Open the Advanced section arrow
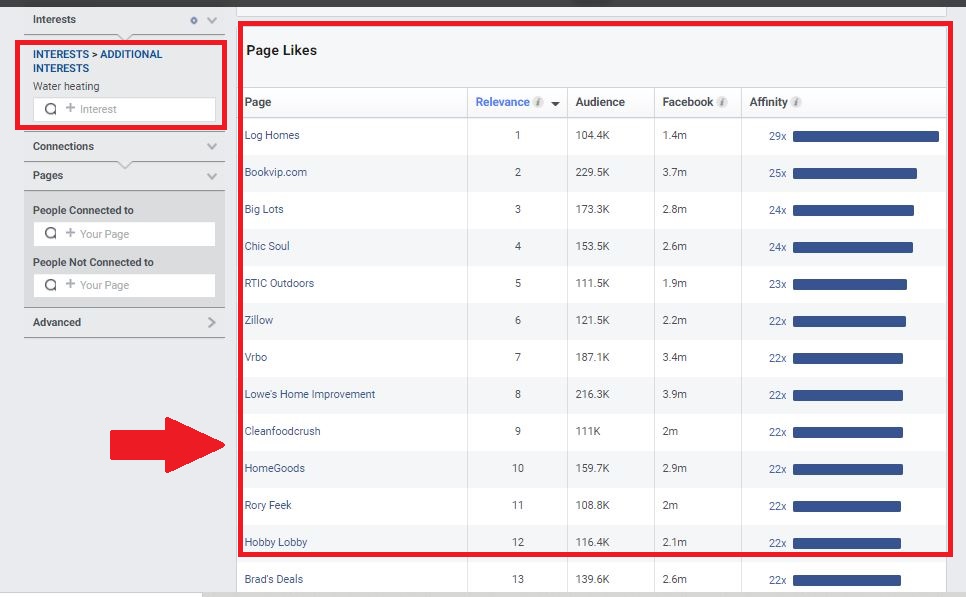Image resolution: width=966 pixels, height=597 pixels. coord(212,322)
